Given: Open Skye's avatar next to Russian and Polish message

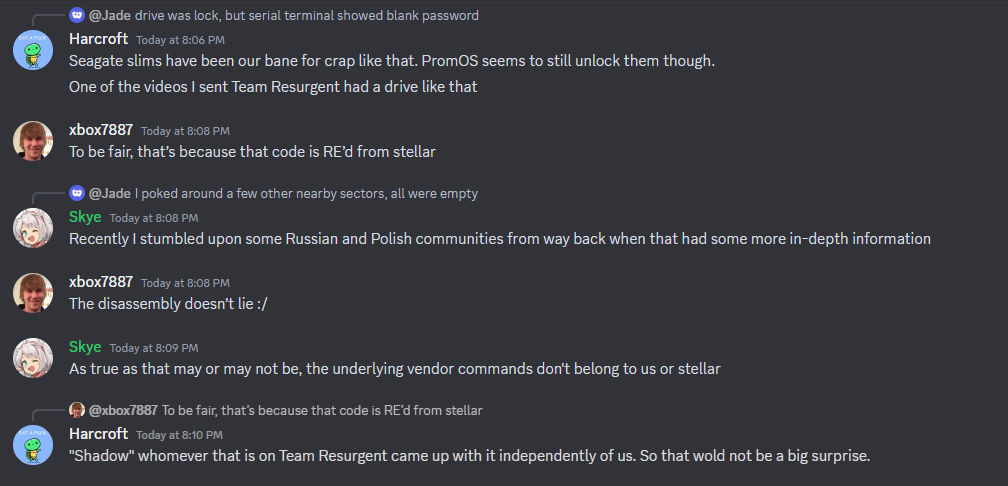Looking at the screenshot, I should click(33, 228).
